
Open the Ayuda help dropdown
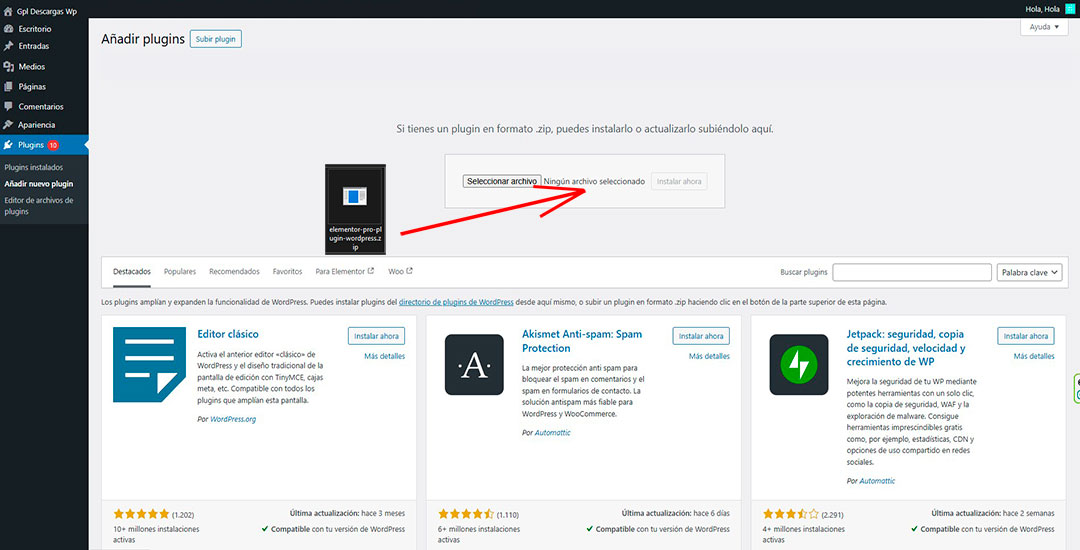click(x=1043, y=27)
